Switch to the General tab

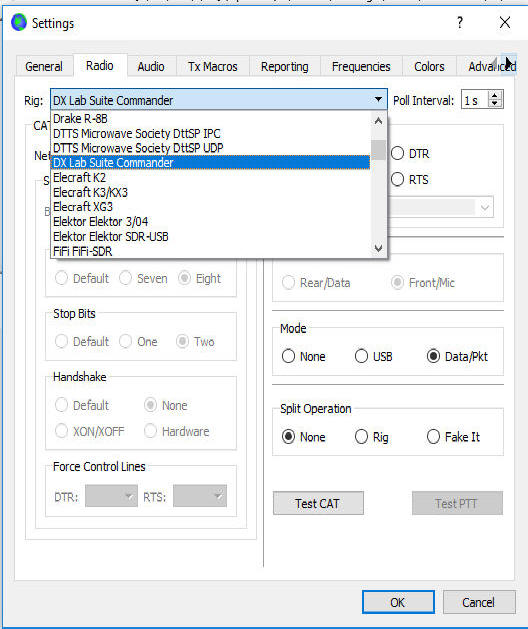point(44,66)
